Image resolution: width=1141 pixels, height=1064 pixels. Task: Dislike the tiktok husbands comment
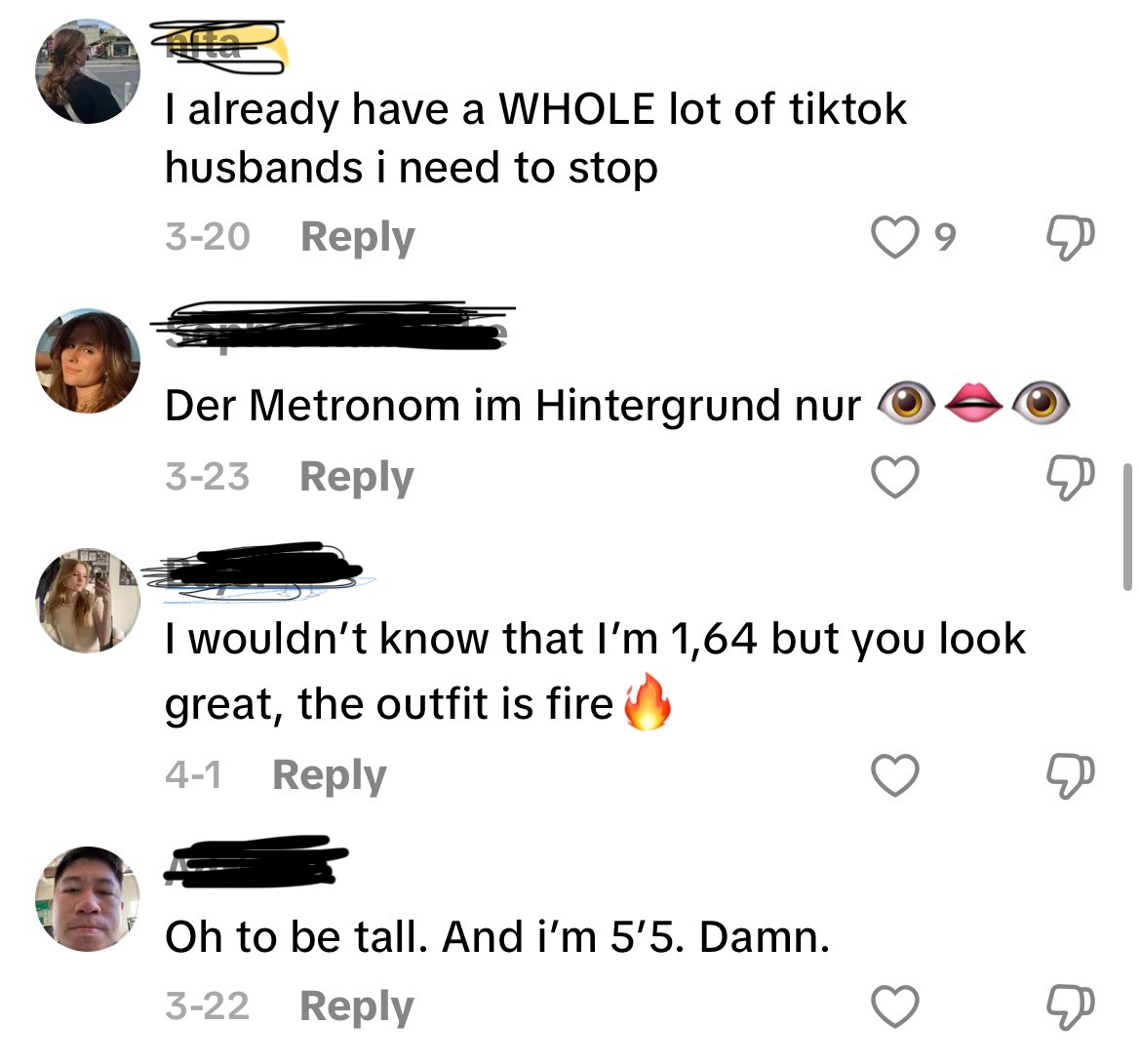pyautogui.click(x=1070, y=238)
